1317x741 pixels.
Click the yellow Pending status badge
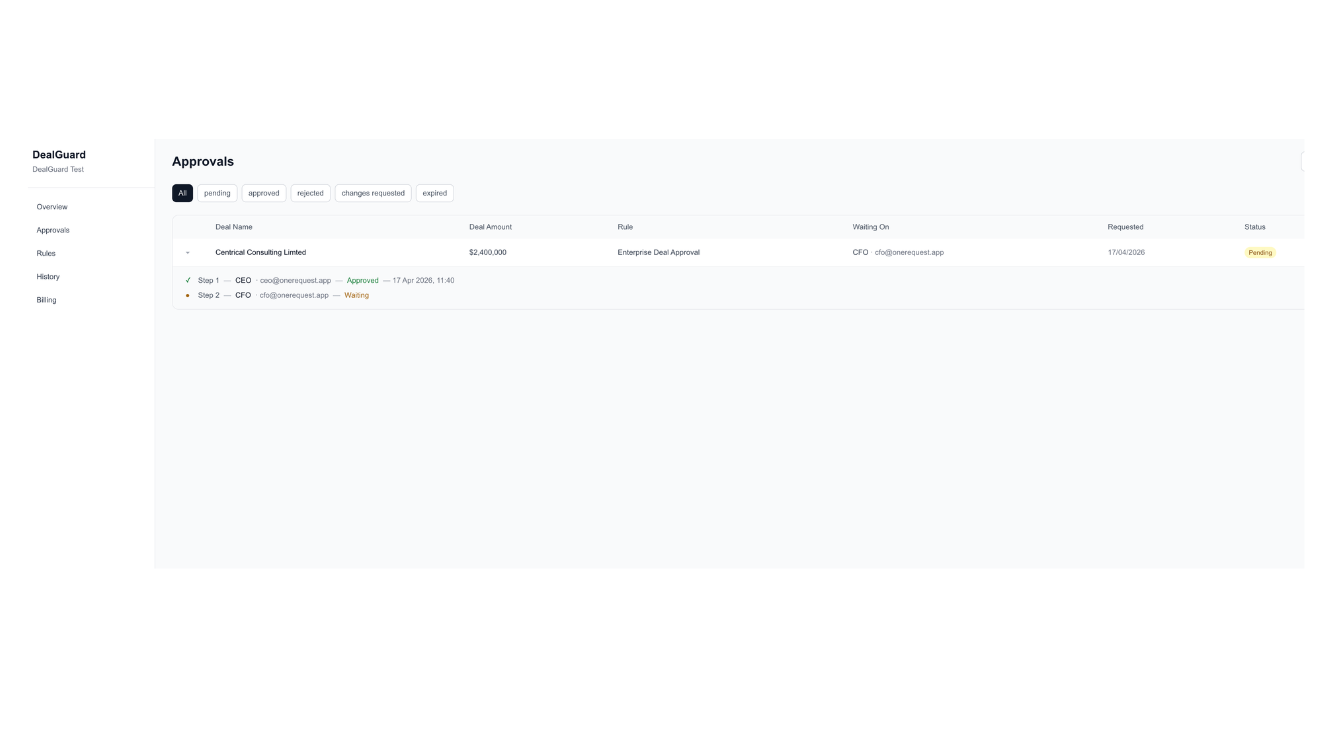point(1260,253)
